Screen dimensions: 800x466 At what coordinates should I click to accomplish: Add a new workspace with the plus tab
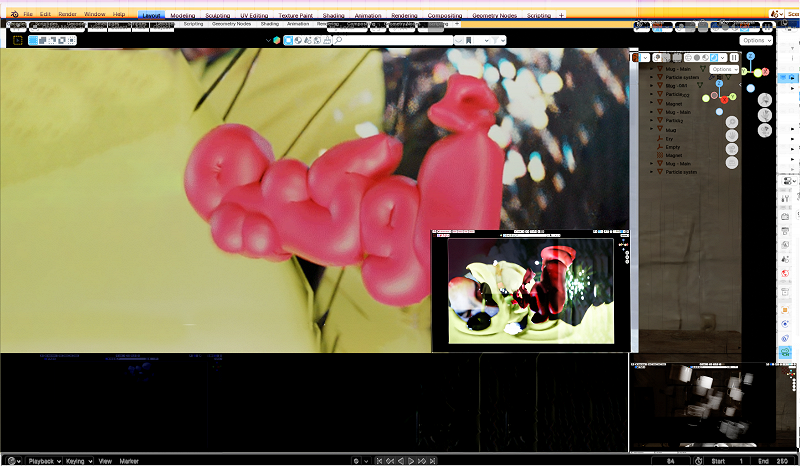coord(561,15)
